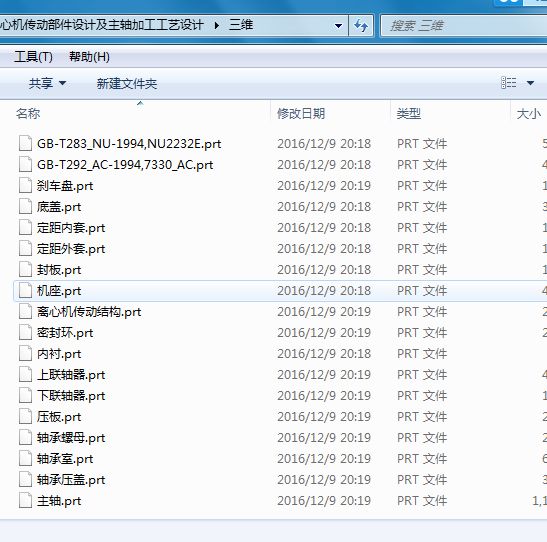Screen dimensions: 547x542
Task: Select file name GB-T283_NU-1994,NU2232E.prt
Action: (129, 144)
